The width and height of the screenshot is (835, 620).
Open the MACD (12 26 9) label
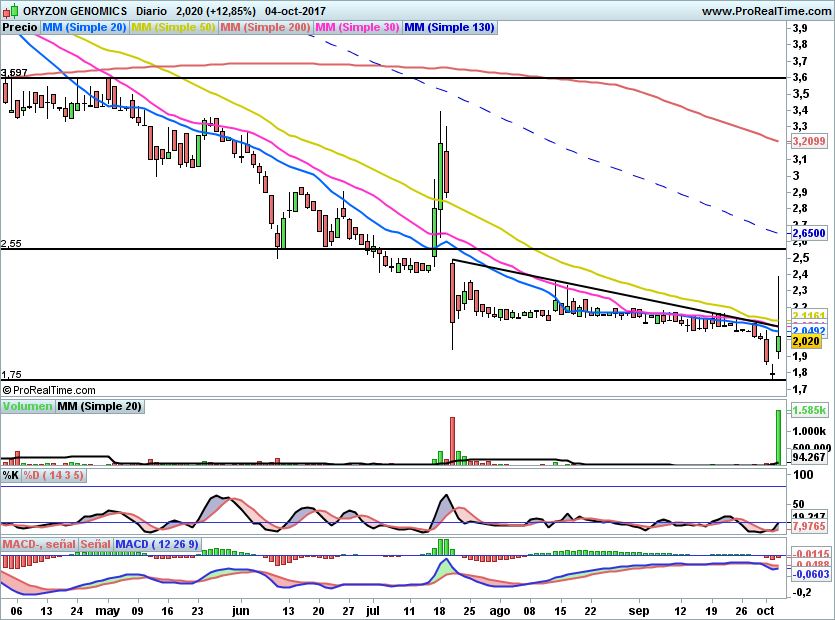[157, 544]
